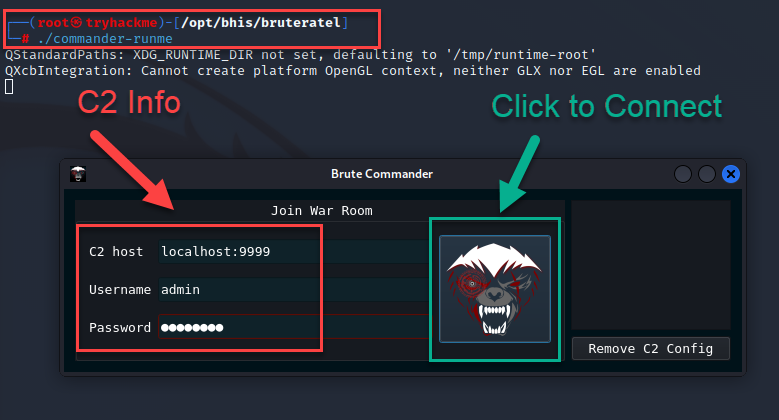779x420 pixels.
Task: Click the Join War Room header
Action: point(321,211)
